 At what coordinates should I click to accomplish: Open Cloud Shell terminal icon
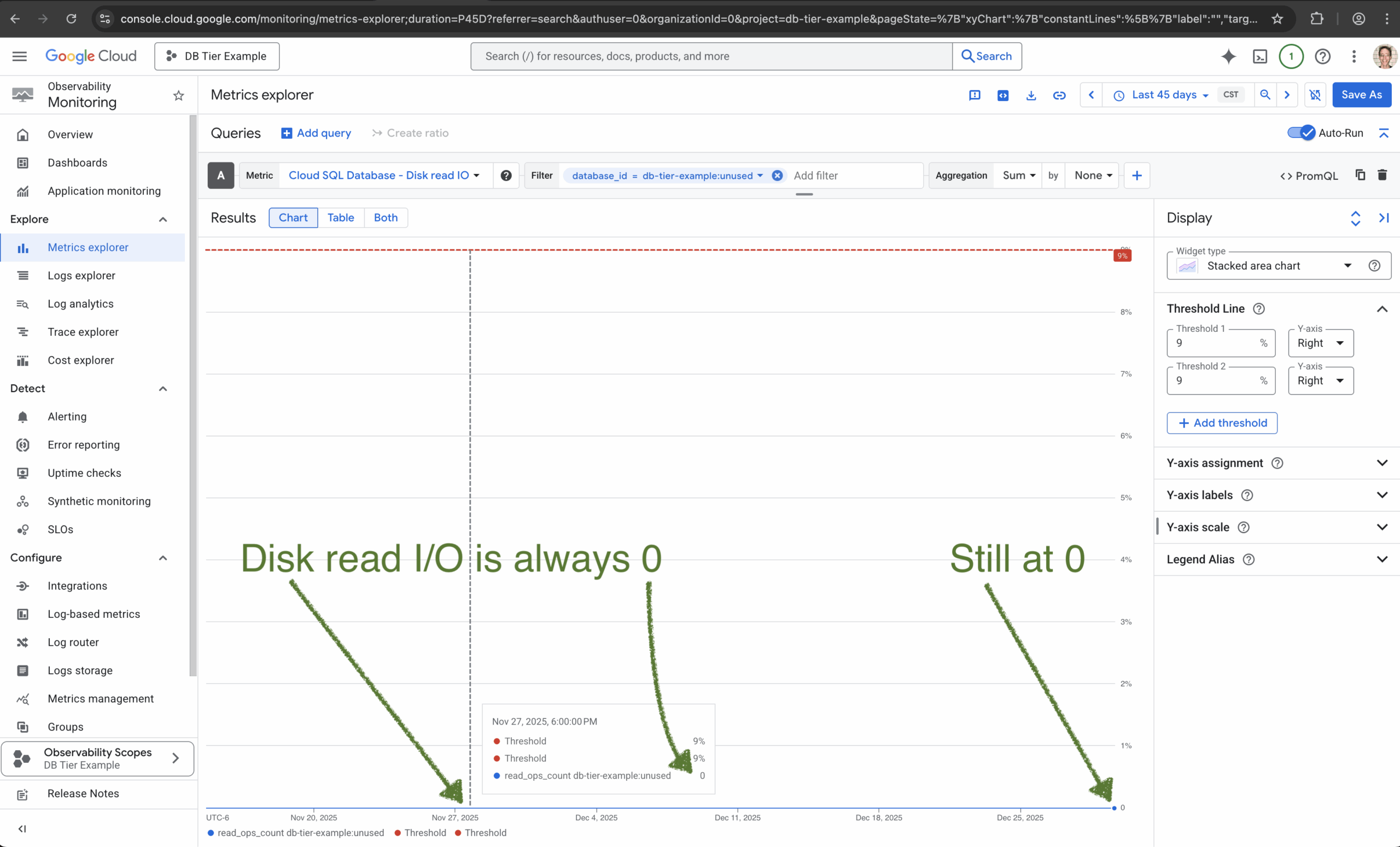pos(1259,56)
